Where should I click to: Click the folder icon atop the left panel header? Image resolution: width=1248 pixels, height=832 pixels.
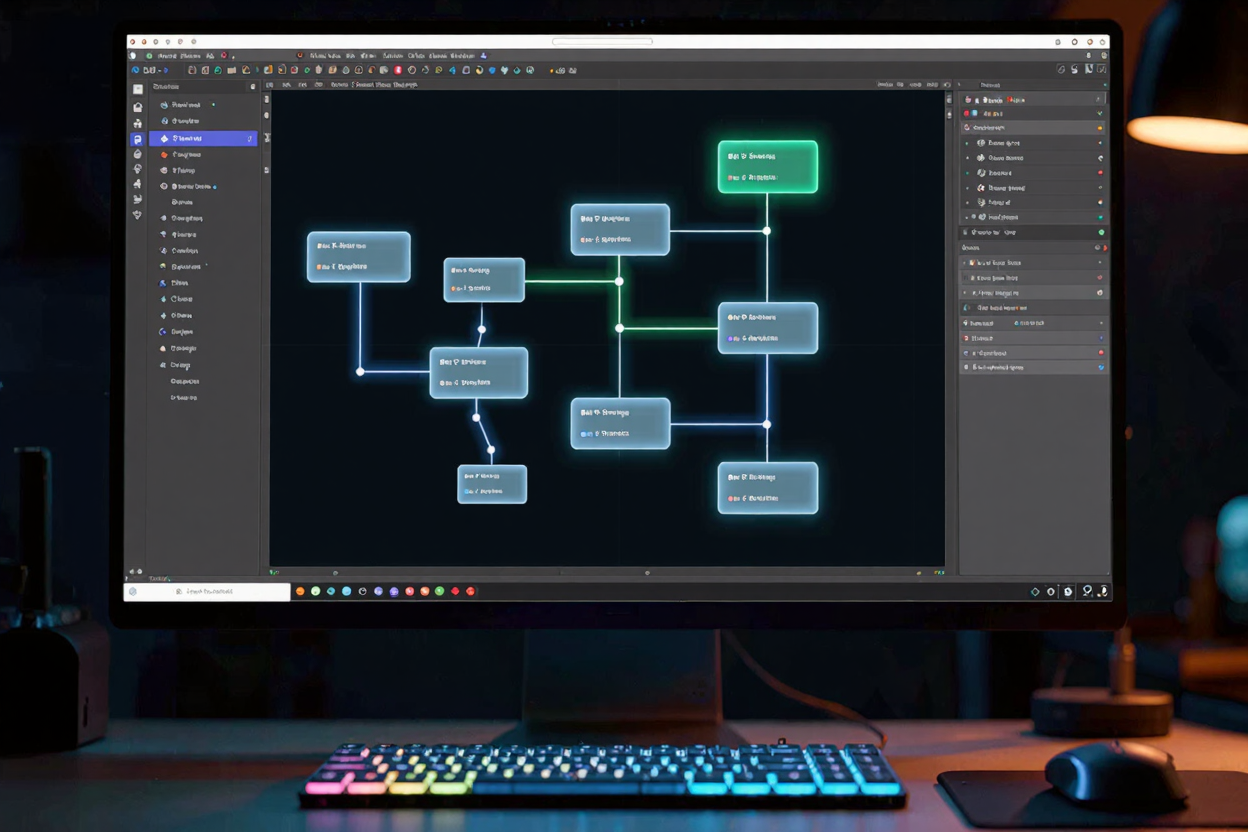(x=255, y=87)
